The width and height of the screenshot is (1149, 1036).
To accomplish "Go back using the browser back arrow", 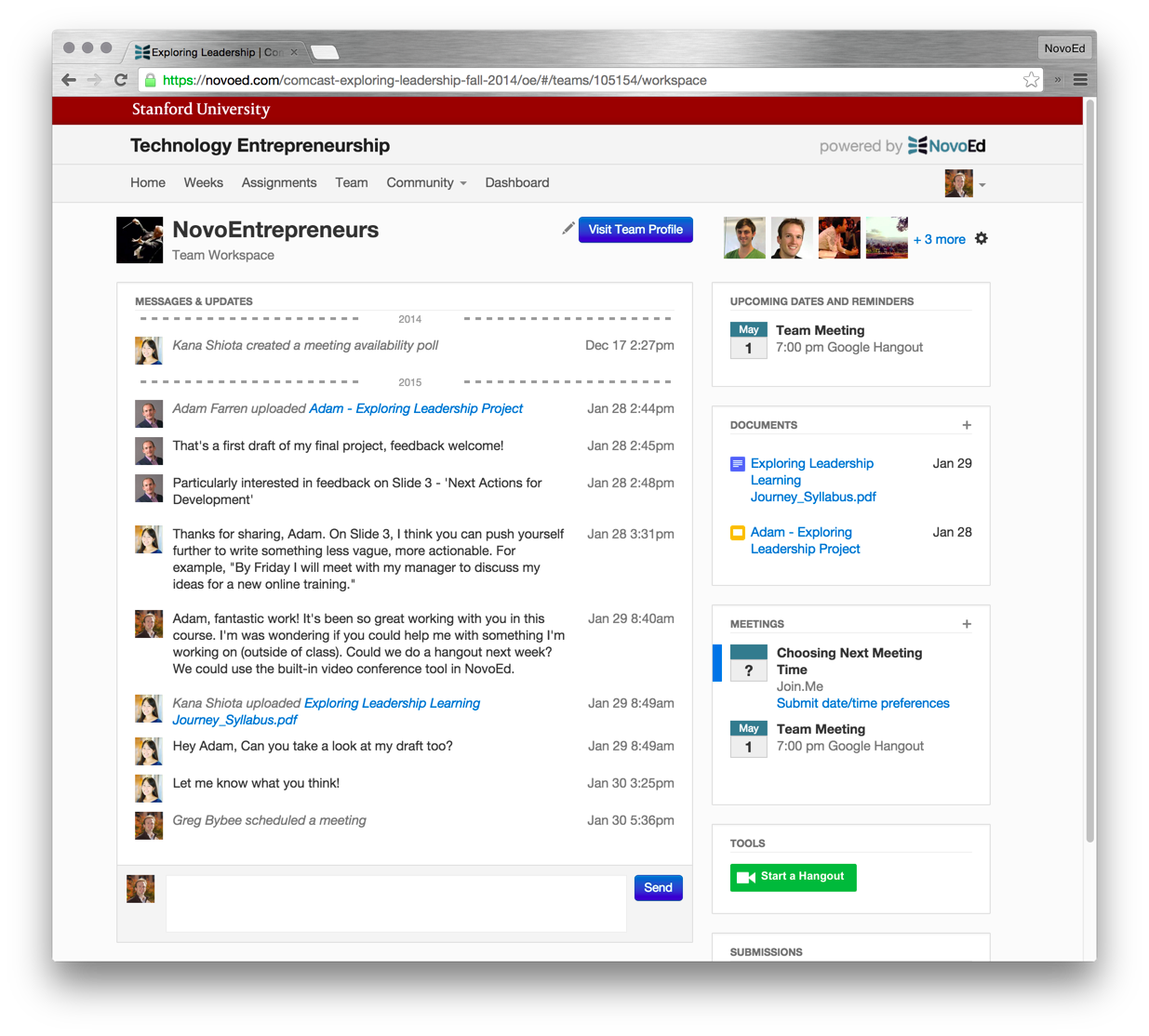I will pyautogui.click(x=69, y=80).
